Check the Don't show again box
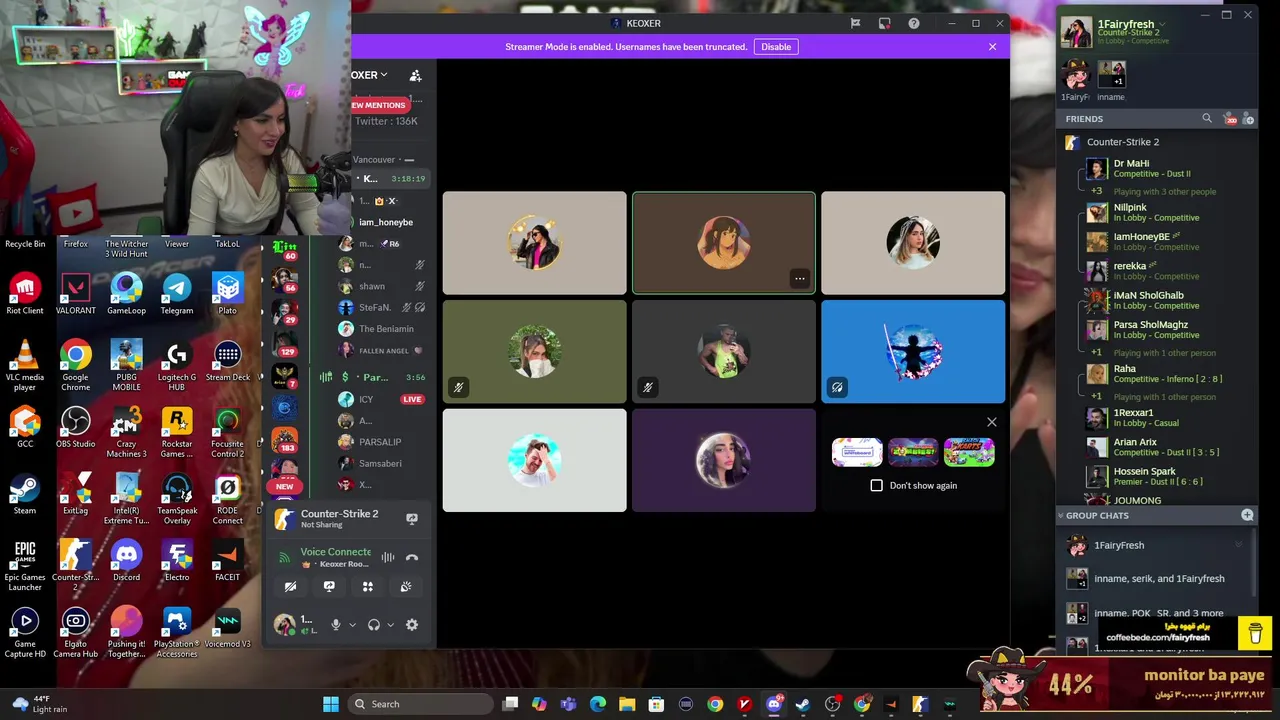1280x720 pixels. 877,485
